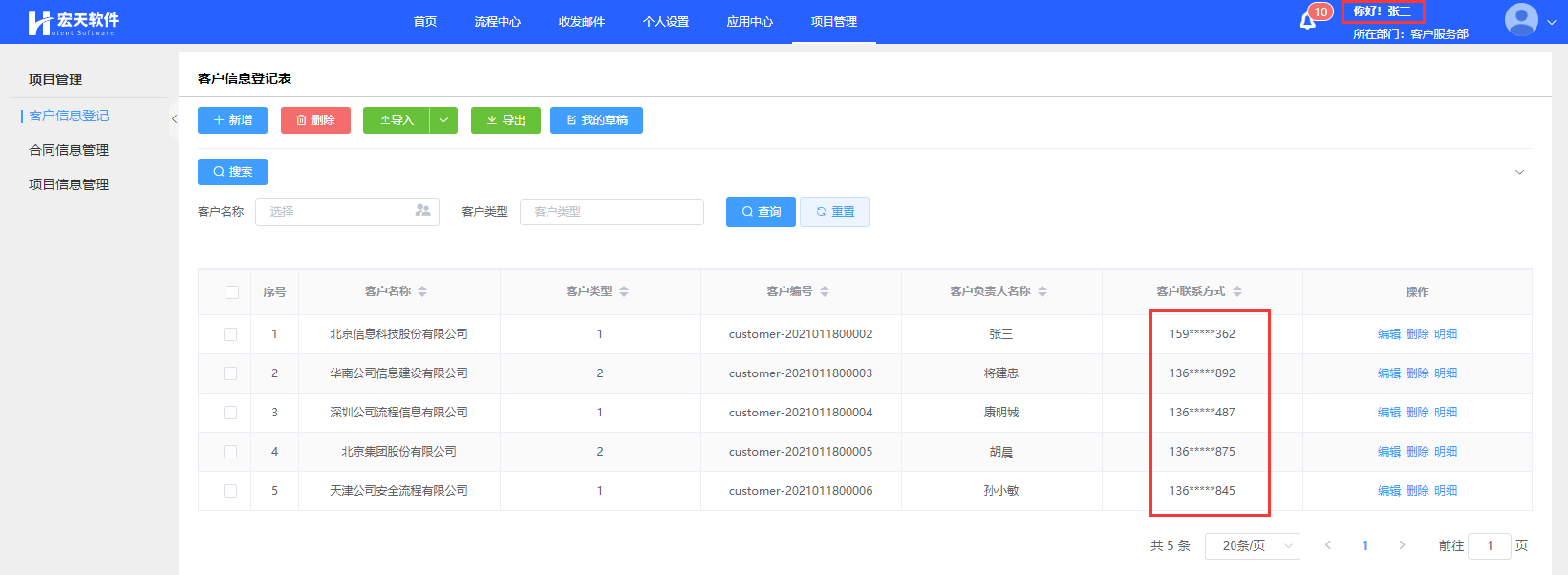Click the 新增 button
Image resolution: width=1568 pixels, height=575 pixels.
(233, 120)
